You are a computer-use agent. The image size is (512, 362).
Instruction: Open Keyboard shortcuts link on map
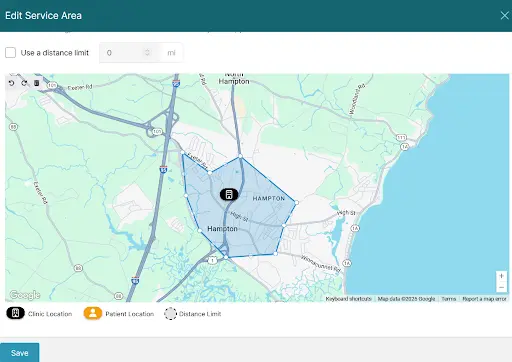coord(348,299)
